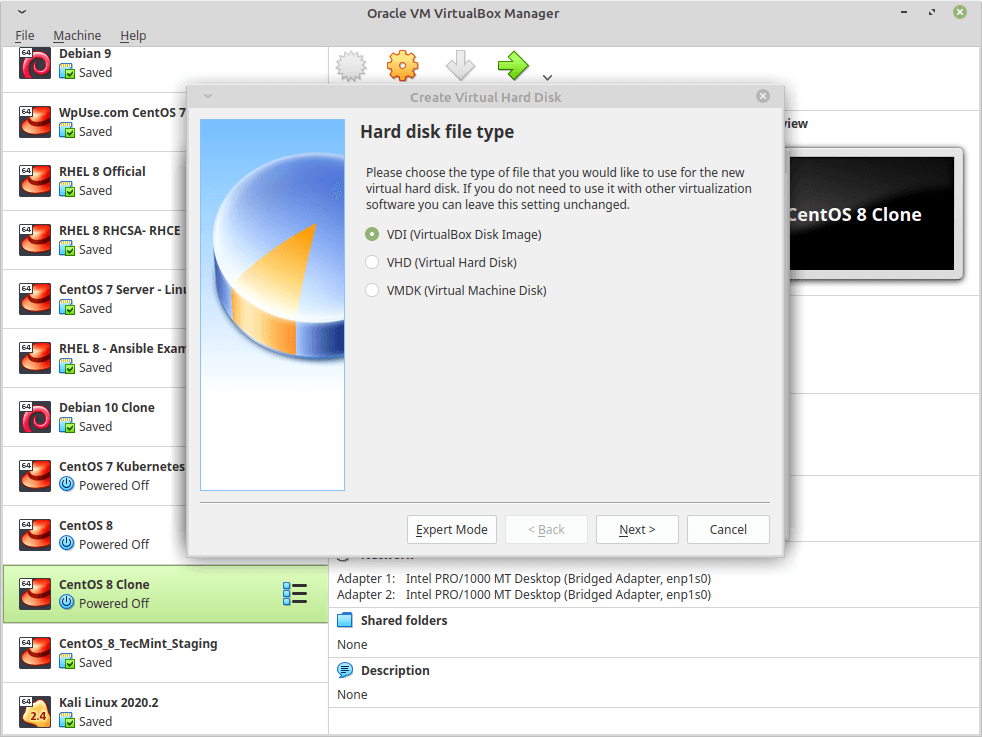The image size is (982, 737).
Task: Select the CentOS 7 Kubernetes machine
Action: 95,475
